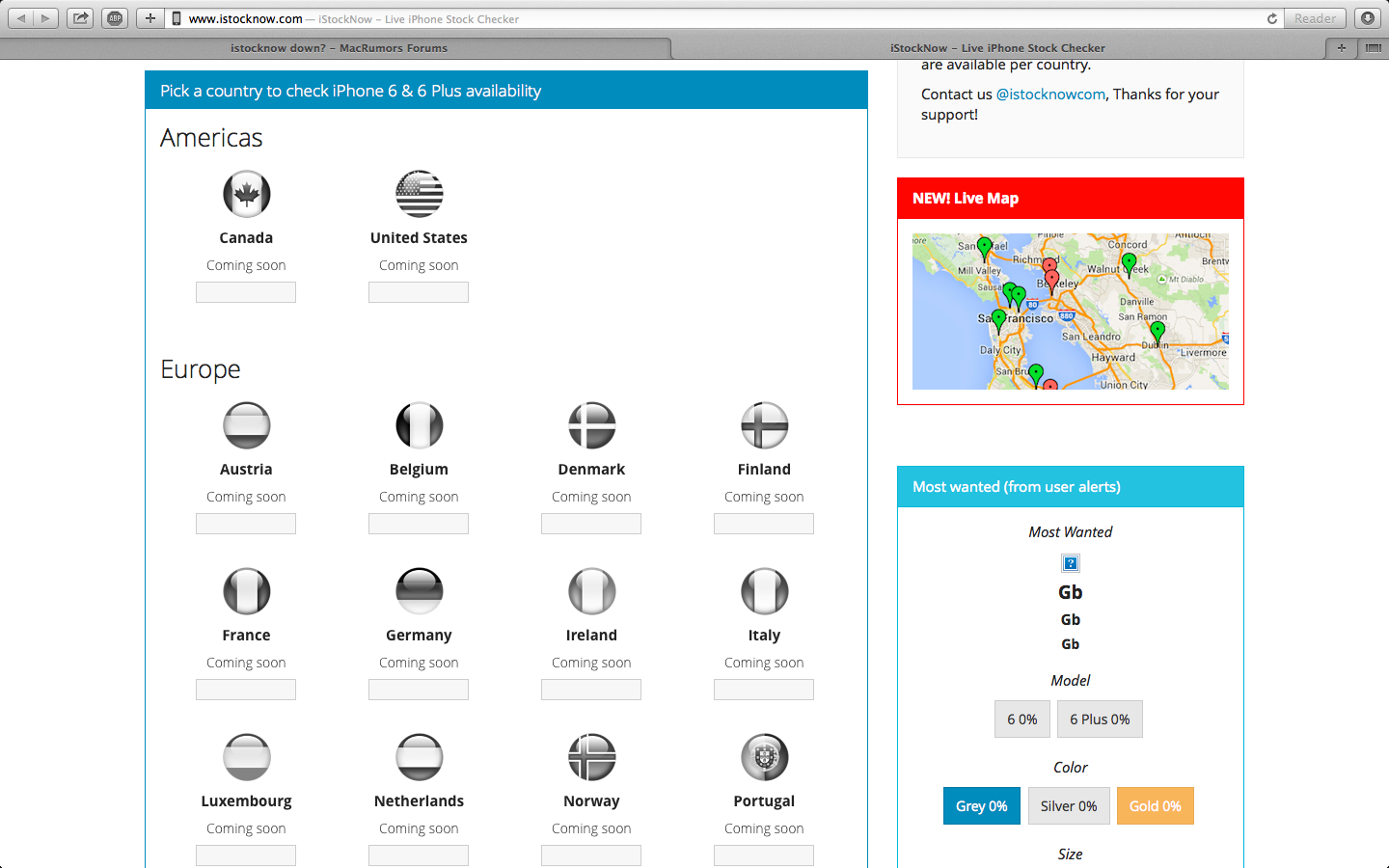
Task: Click the Netherlands country name
Action: point(419,801)
